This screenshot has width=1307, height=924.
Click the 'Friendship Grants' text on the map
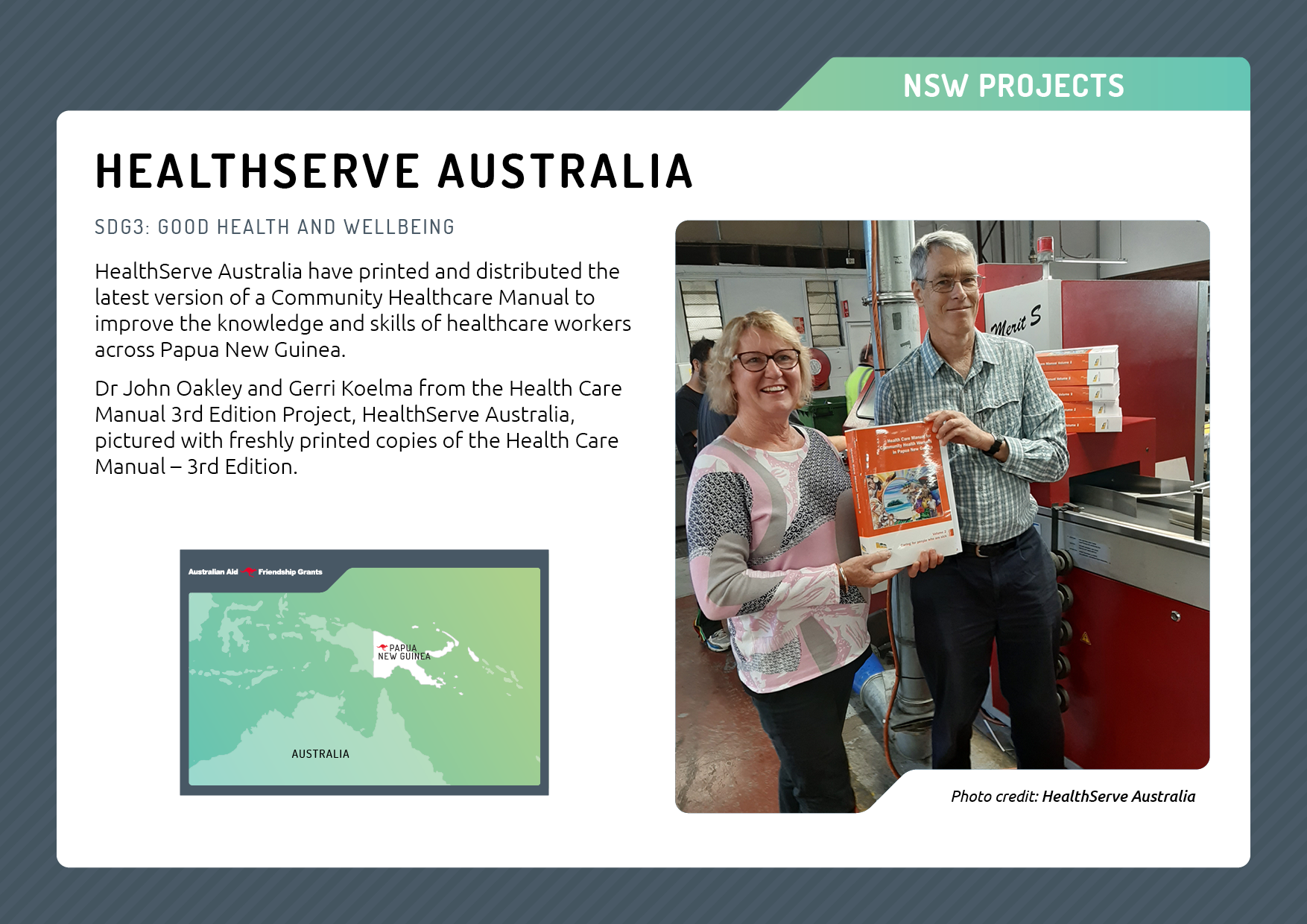pyautogui.click(x=290, y=572)
